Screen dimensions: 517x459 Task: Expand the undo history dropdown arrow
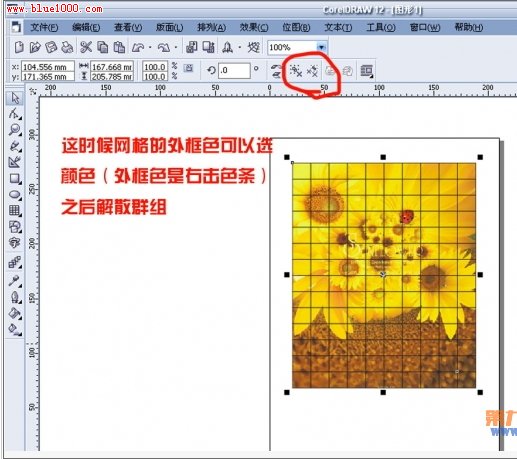point(150,48)
